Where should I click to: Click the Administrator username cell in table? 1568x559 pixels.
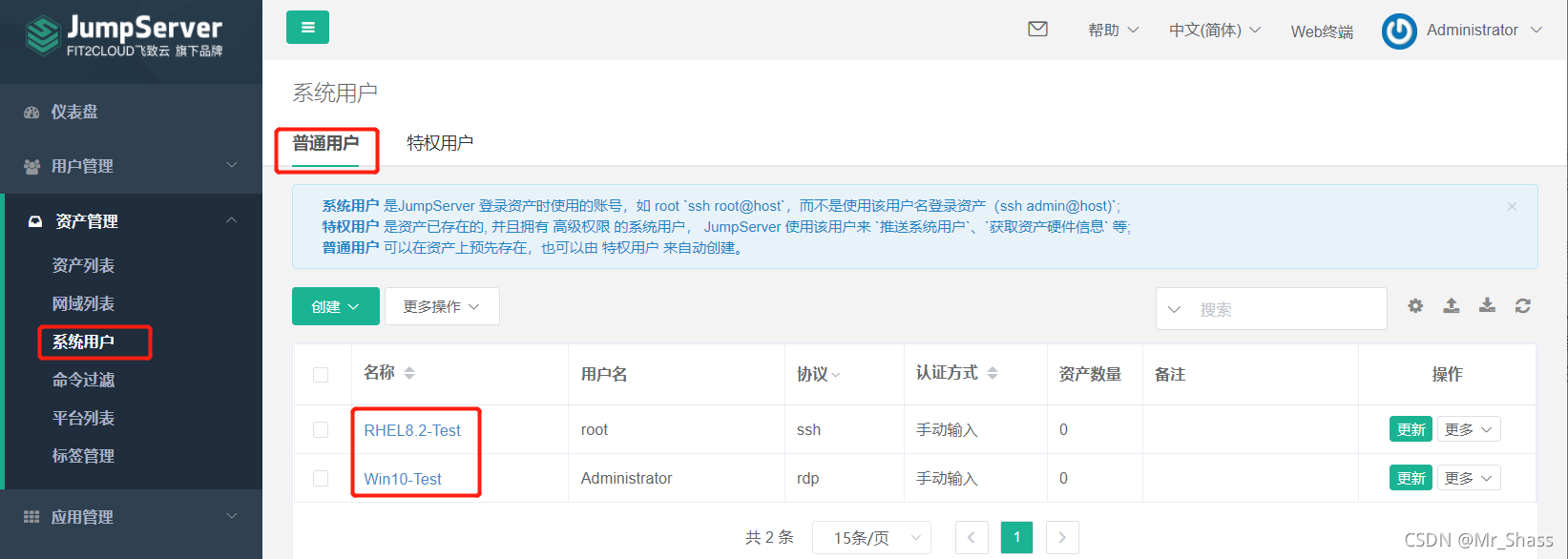coord(626,479)
